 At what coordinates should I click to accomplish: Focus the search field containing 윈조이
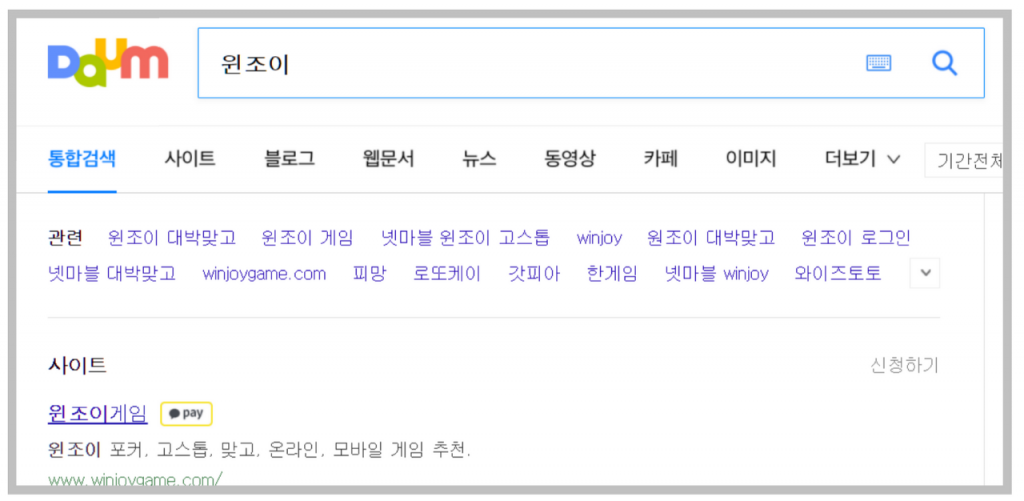(591, 63)
